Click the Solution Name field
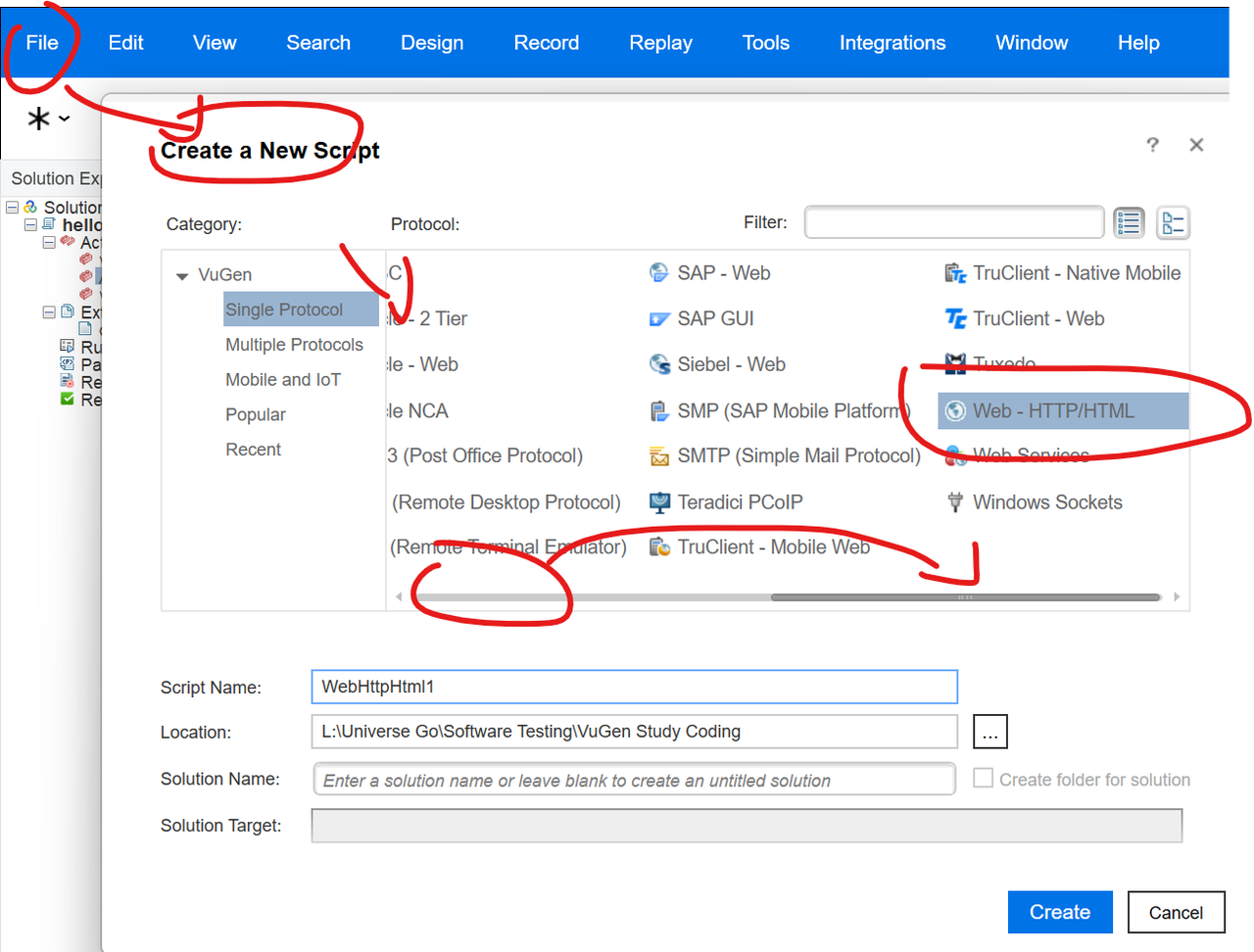 pyautogui.click(x=634, y=780)
